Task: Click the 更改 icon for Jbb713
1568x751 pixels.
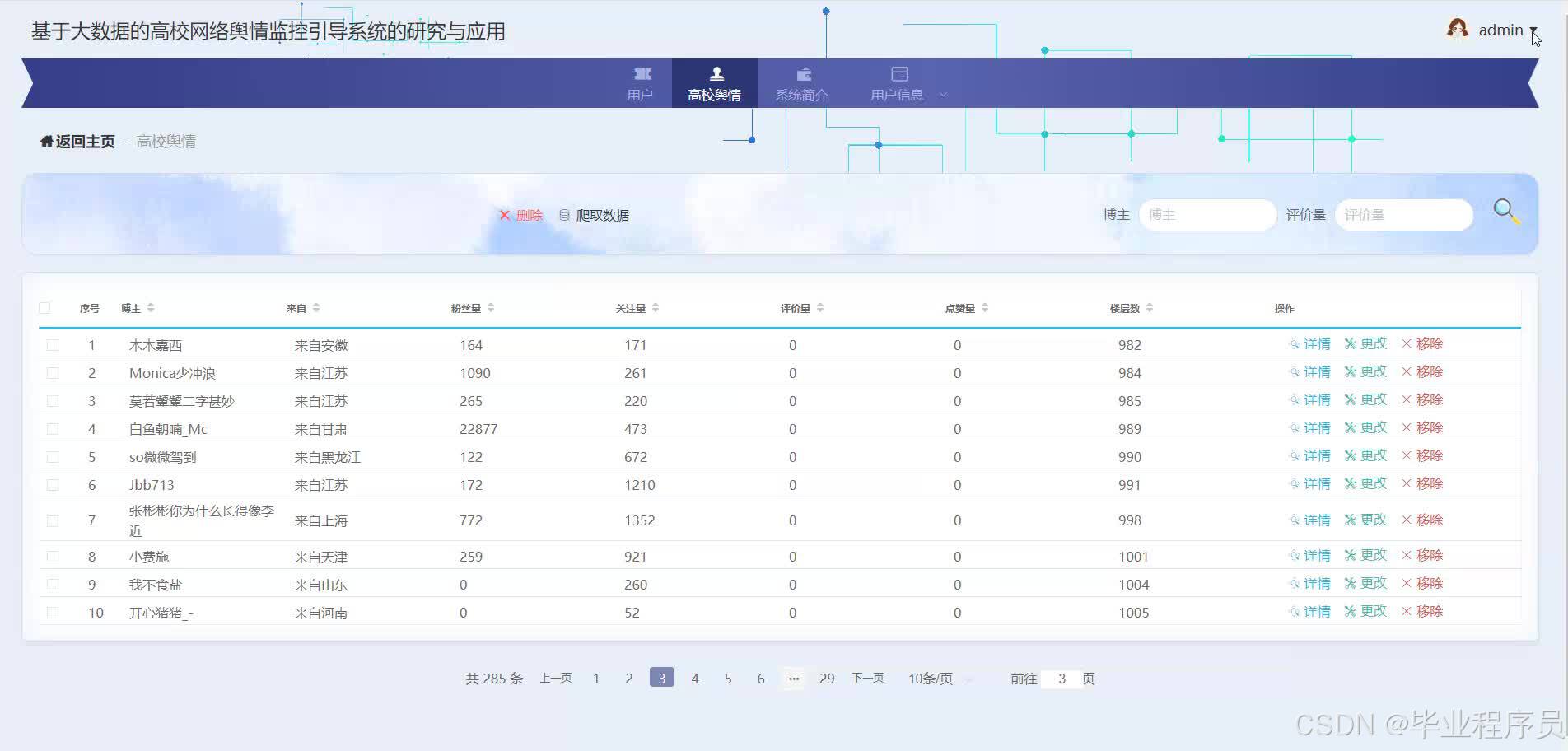Action: tap(1348, 484)
